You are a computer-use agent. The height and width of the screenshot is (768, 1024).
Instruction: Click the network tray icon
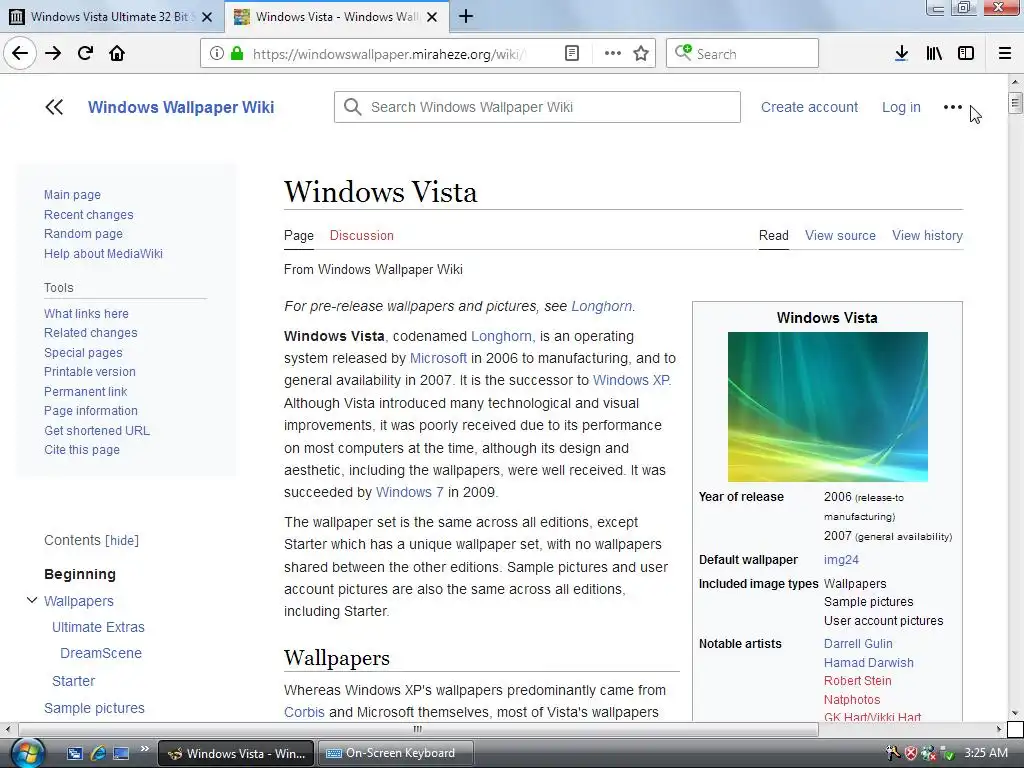(x=928, y=753)
